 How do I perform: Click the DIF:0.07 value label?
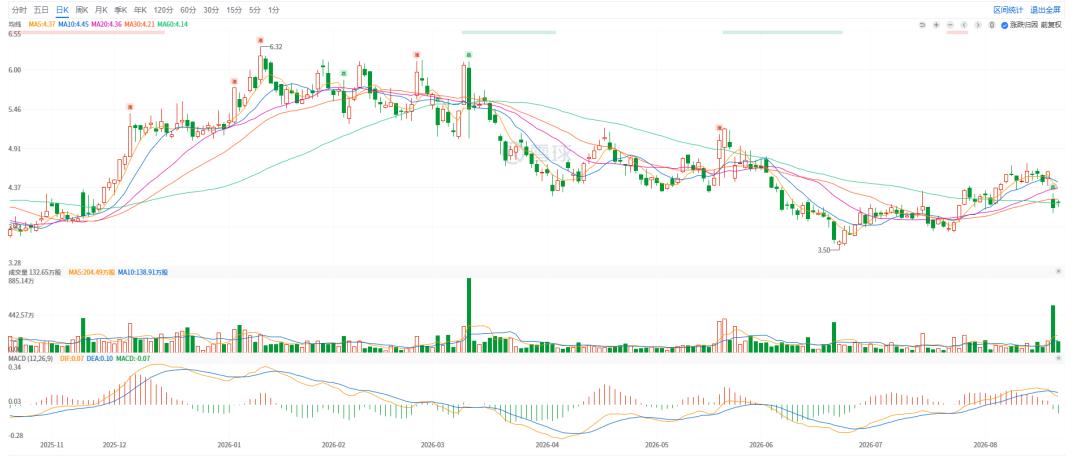pos(72,359)
